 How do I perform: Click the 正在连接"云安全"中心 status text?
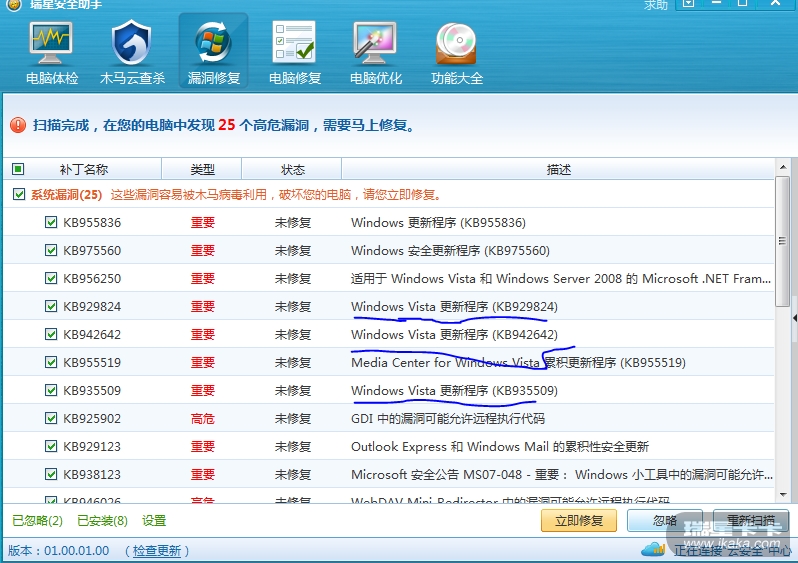point(732,550)
